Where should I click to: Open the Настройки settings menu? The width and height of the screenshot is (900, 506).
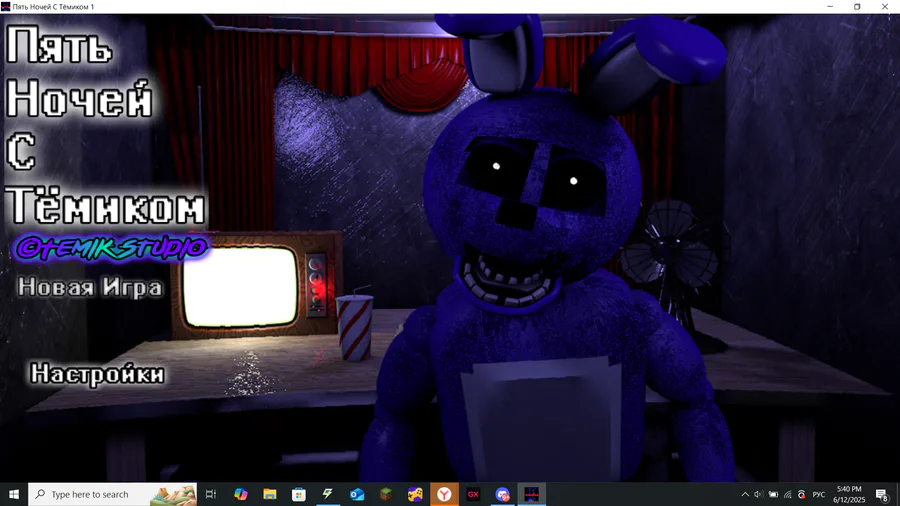tap(98, 373)
